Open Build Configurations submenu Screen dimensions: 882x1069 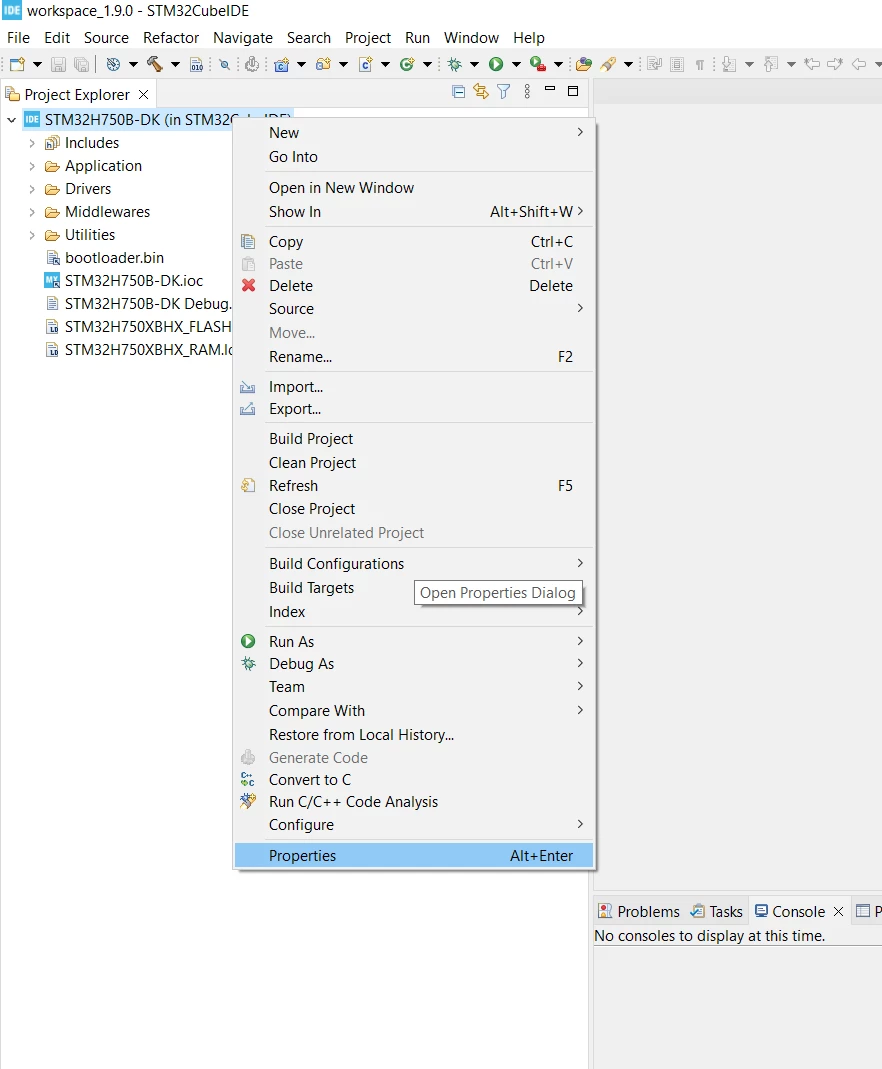414,564
